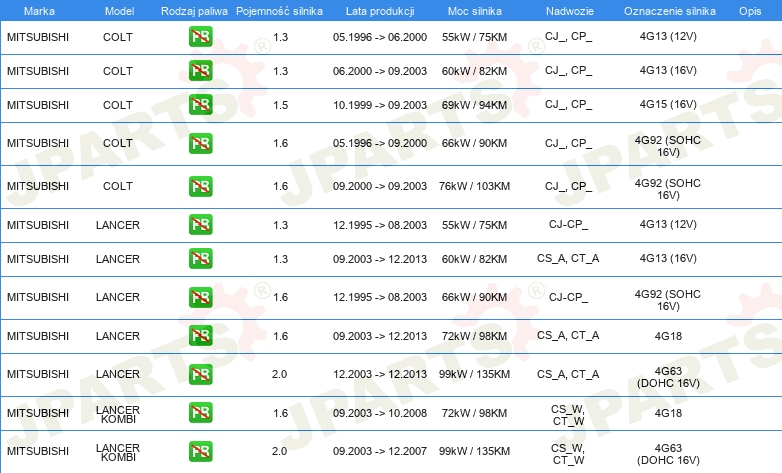Click the 1.5 engine capacity cell

coord(280,105)
